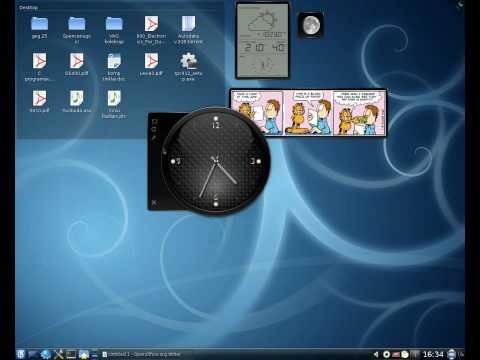Viewport: 480px width, 360px height.
Task: Open the Garfield comic strip widget
Action: click(308, 113)
